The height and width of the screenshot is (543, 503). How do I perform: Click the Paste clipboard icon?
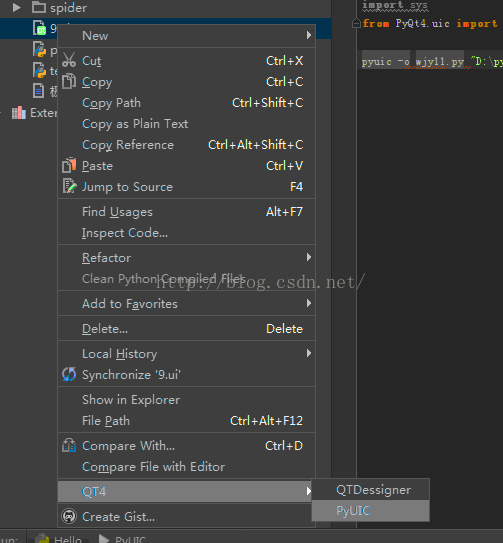coord(69,165)
